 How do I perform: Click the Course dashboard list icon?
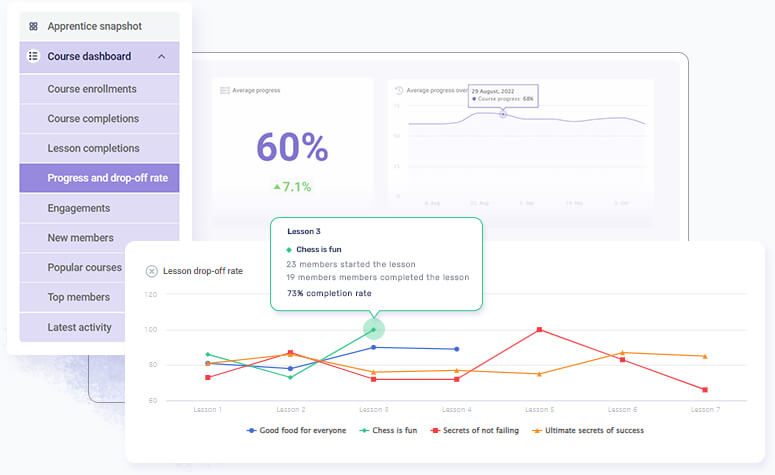(x=33, y=56)
